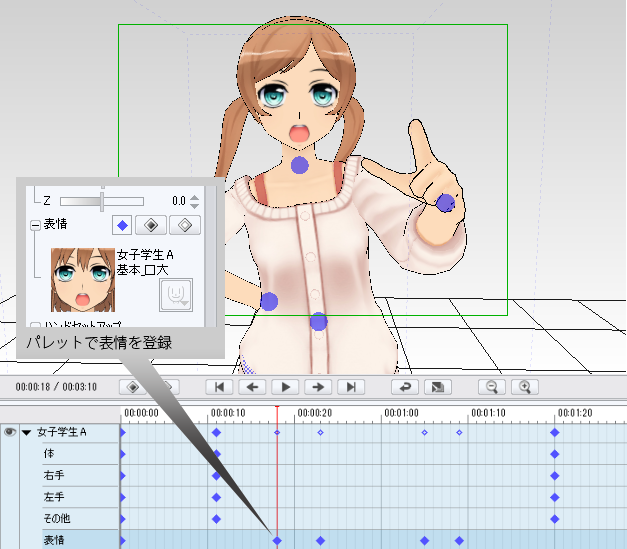Increase the Z value with up arrow

[194, 198]
